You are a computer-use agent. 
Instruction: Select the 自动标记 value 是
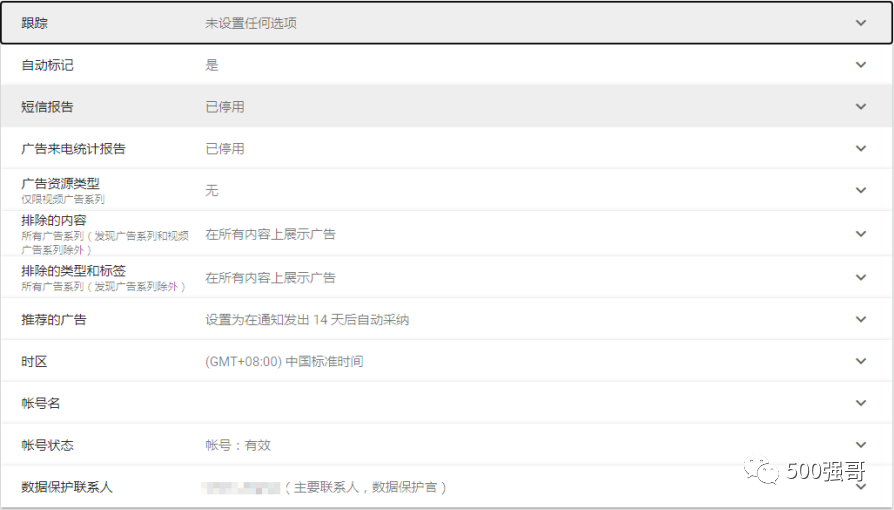[x=212, y=65]
